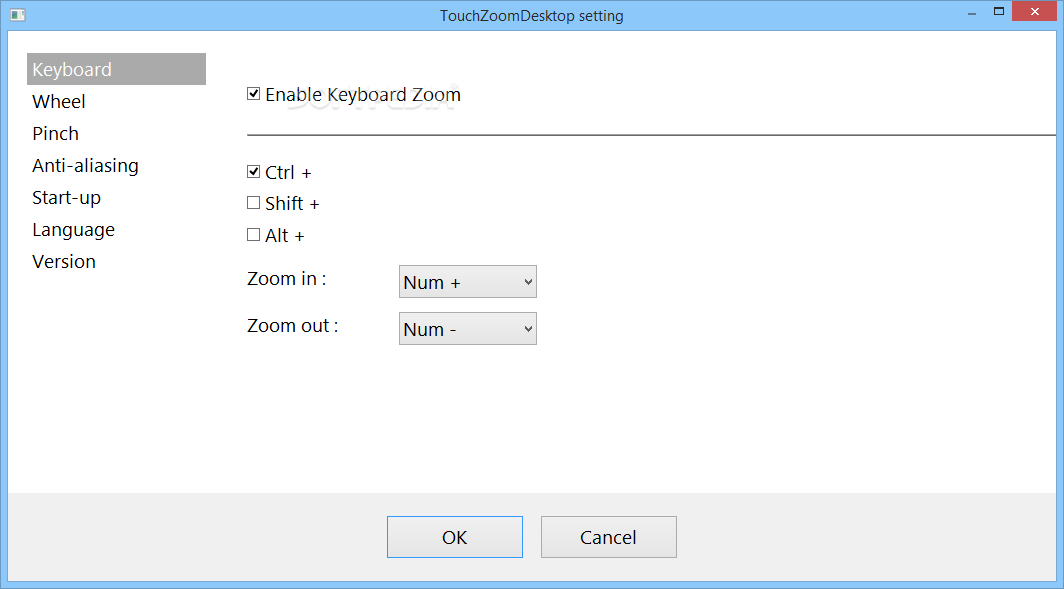
Task: Uncheck the Ctrl + modifier checkbox
Action: pos(254,172)
